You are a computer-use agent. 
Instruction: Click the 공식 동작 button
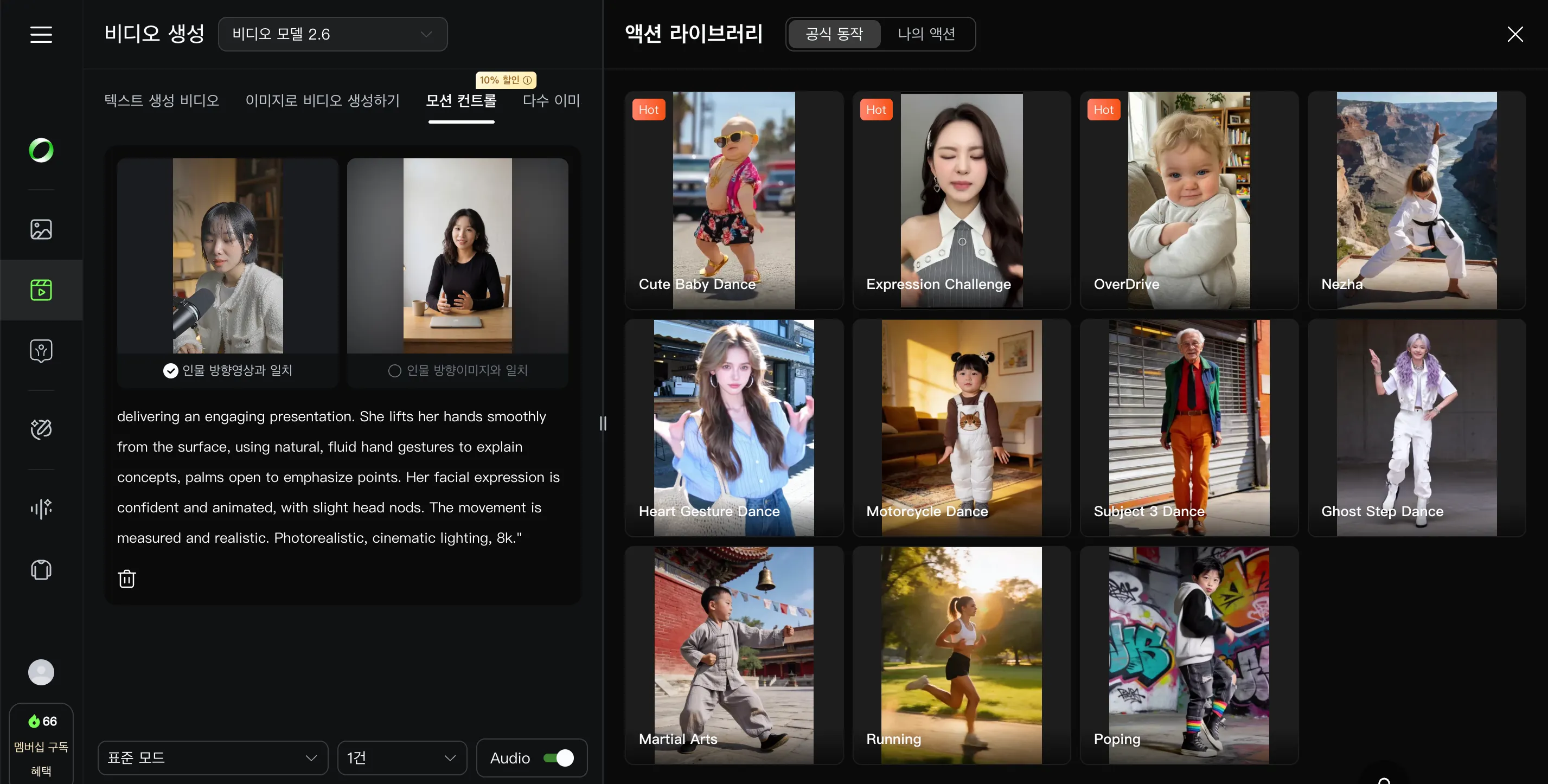[x=834, y=34]
